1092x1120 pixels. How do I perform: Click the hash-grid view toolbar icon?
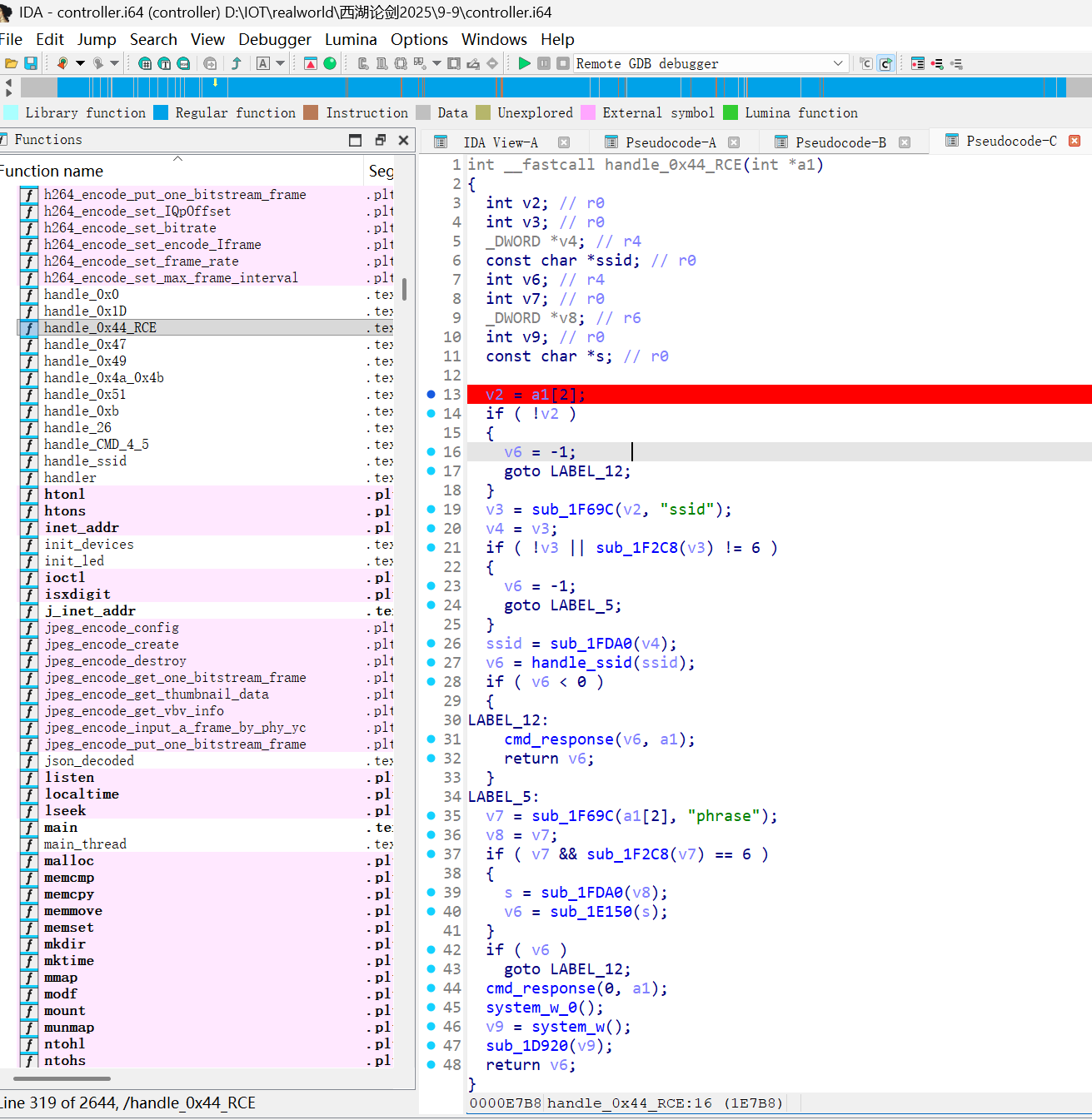pos(145,63)
